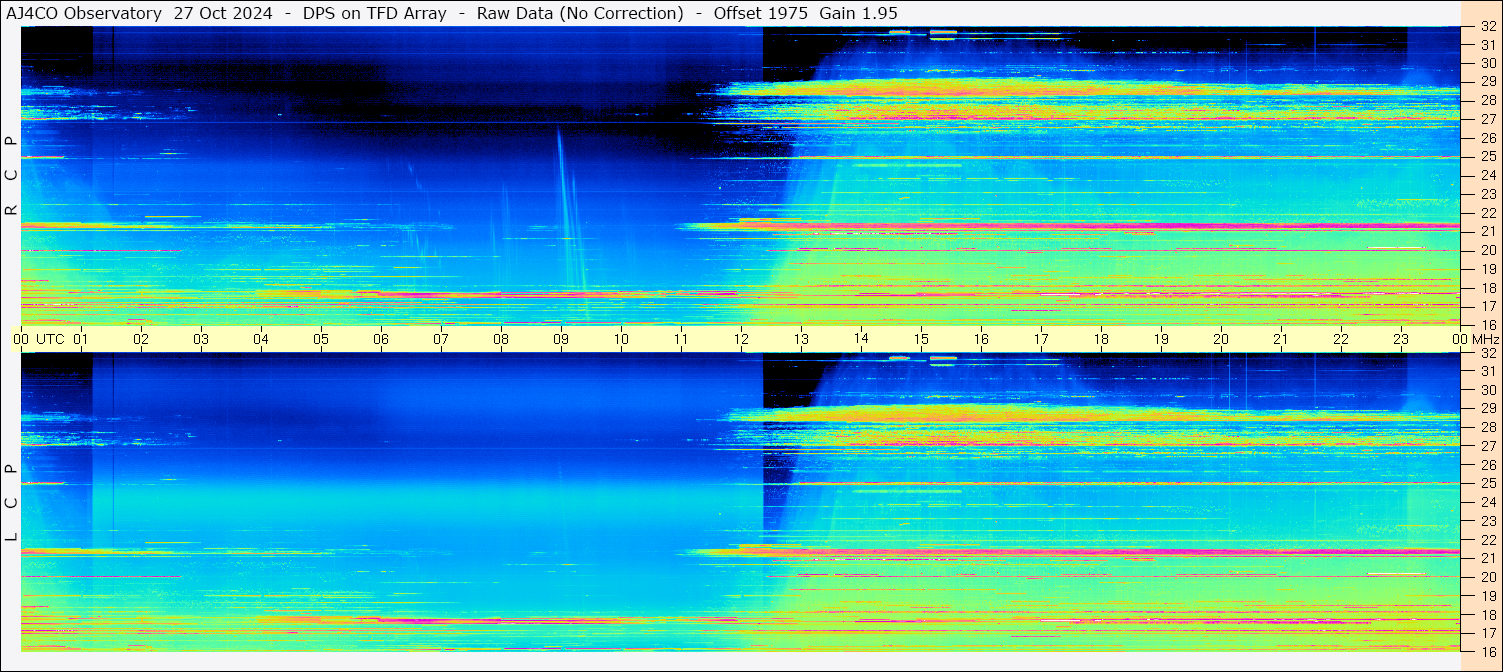Select hour 03 on the time axis
1503x672 pixels.
(201, 339)
